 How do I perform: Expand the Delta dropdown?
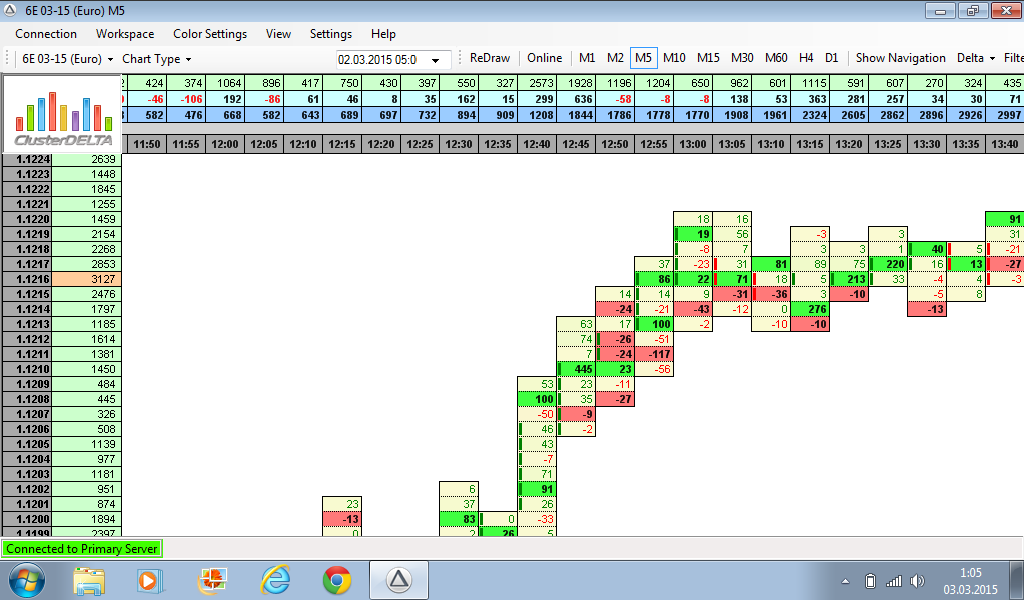click(976, 58)
